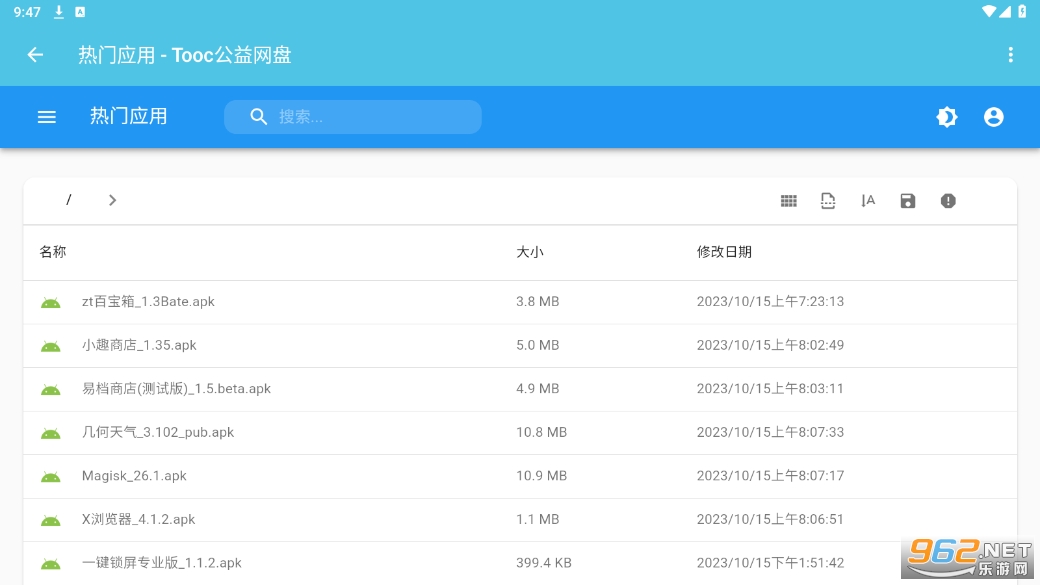Open the user account icon

click(994, 117)
